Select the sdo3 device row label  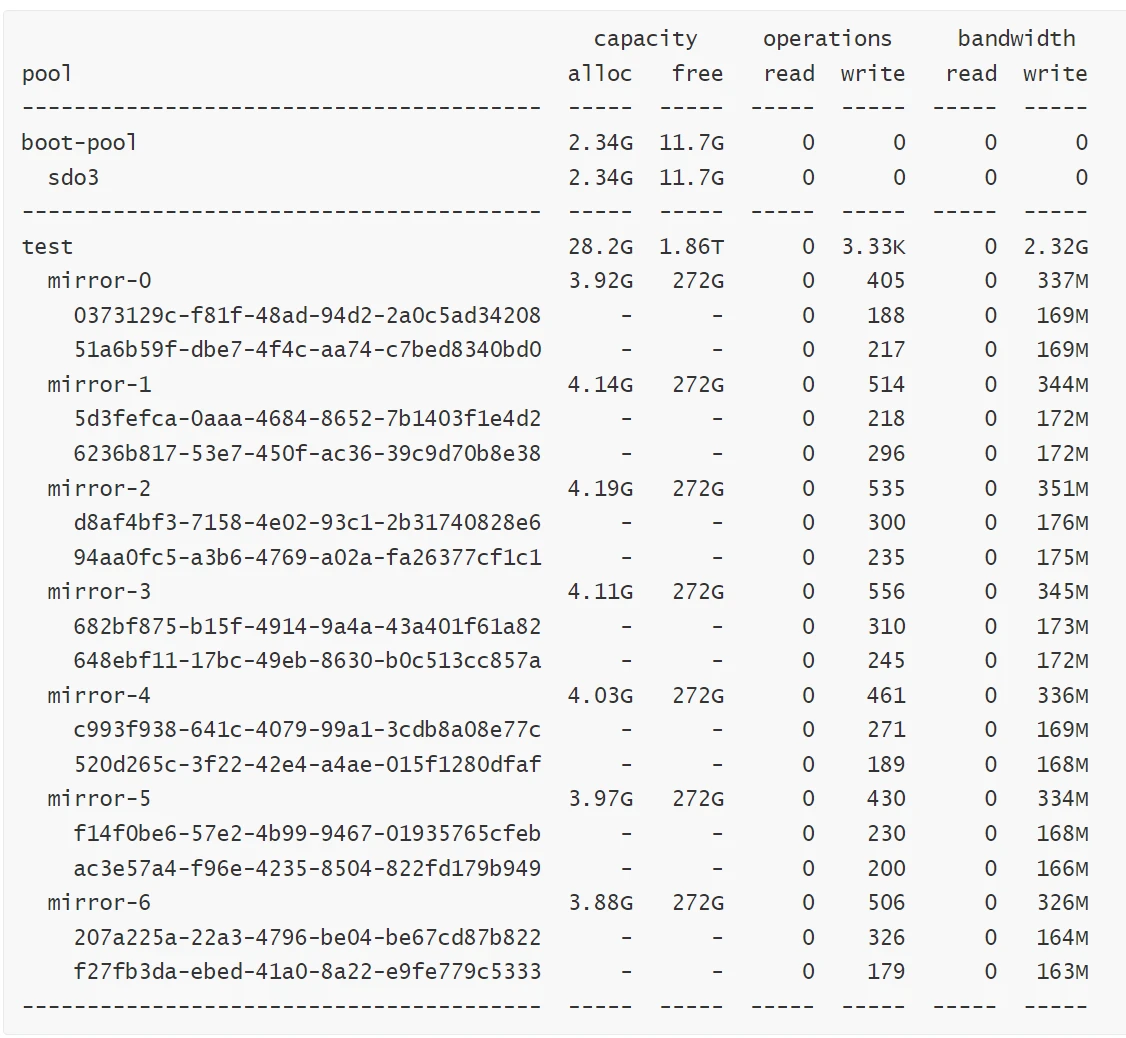point(73,178)
